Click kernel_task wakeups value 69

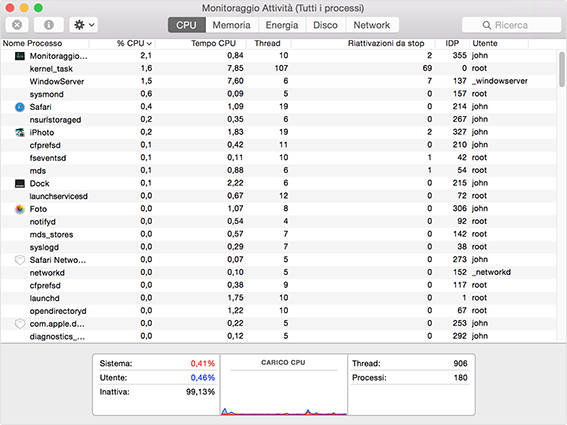[x=427, y=68]
